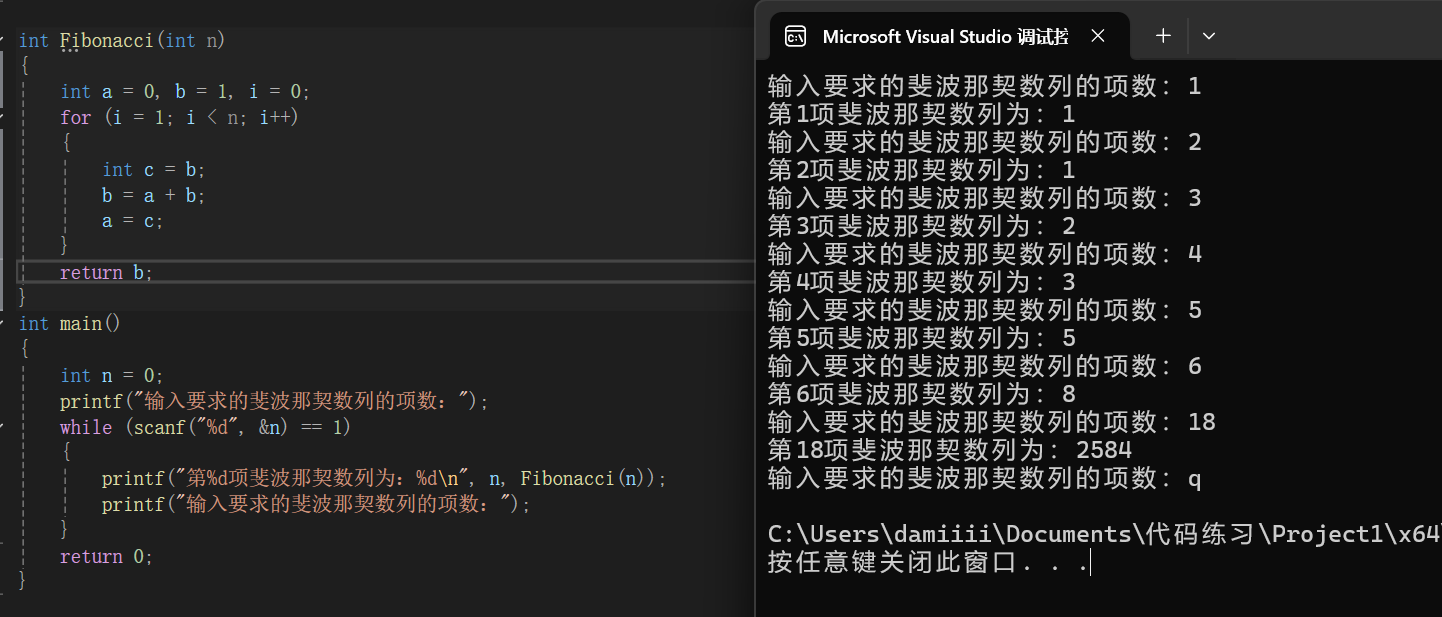The image size is (1442, 617).
Task: Click the 'int n = 0;' declaration in main
Action: (111, 375)
